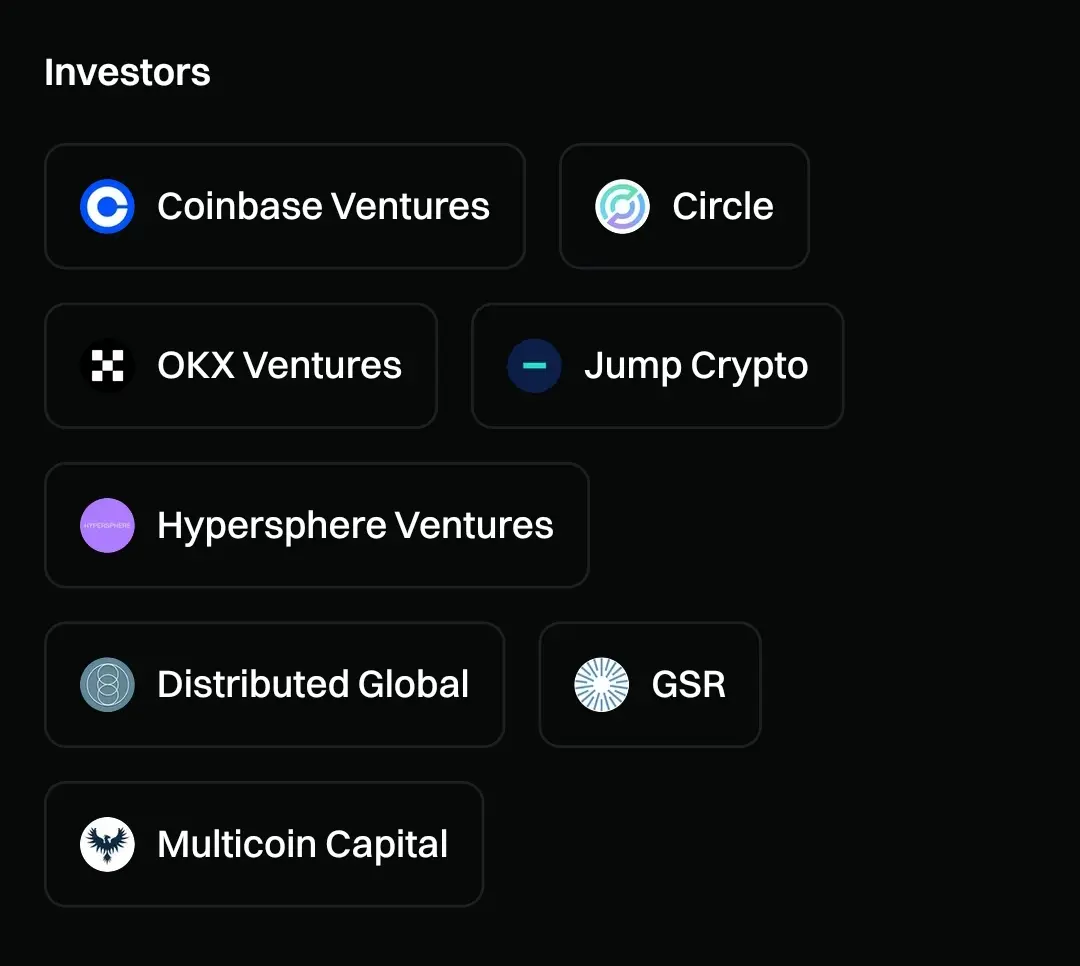Click the Multicoin Capital phoenix icon
The width and height of the screenshot is (1080, 966).
click(107, 844)
